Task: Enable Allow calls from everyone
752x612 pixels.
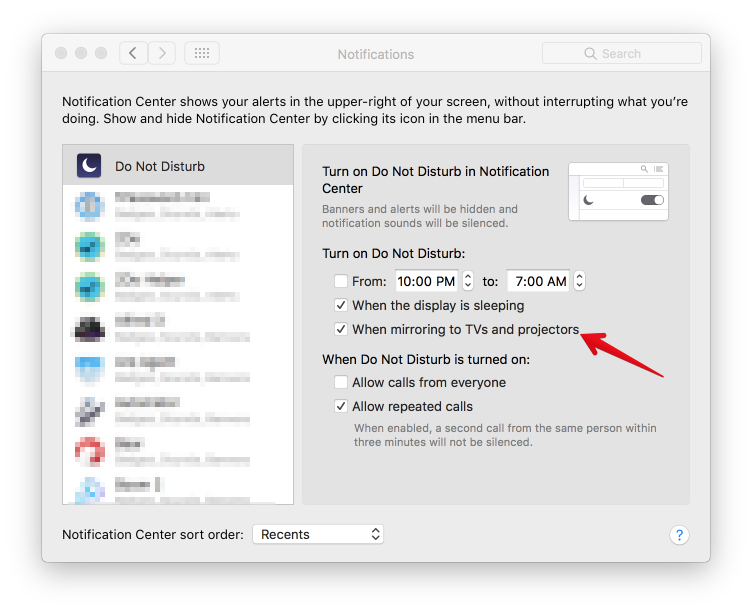Action: click(341, 382)
